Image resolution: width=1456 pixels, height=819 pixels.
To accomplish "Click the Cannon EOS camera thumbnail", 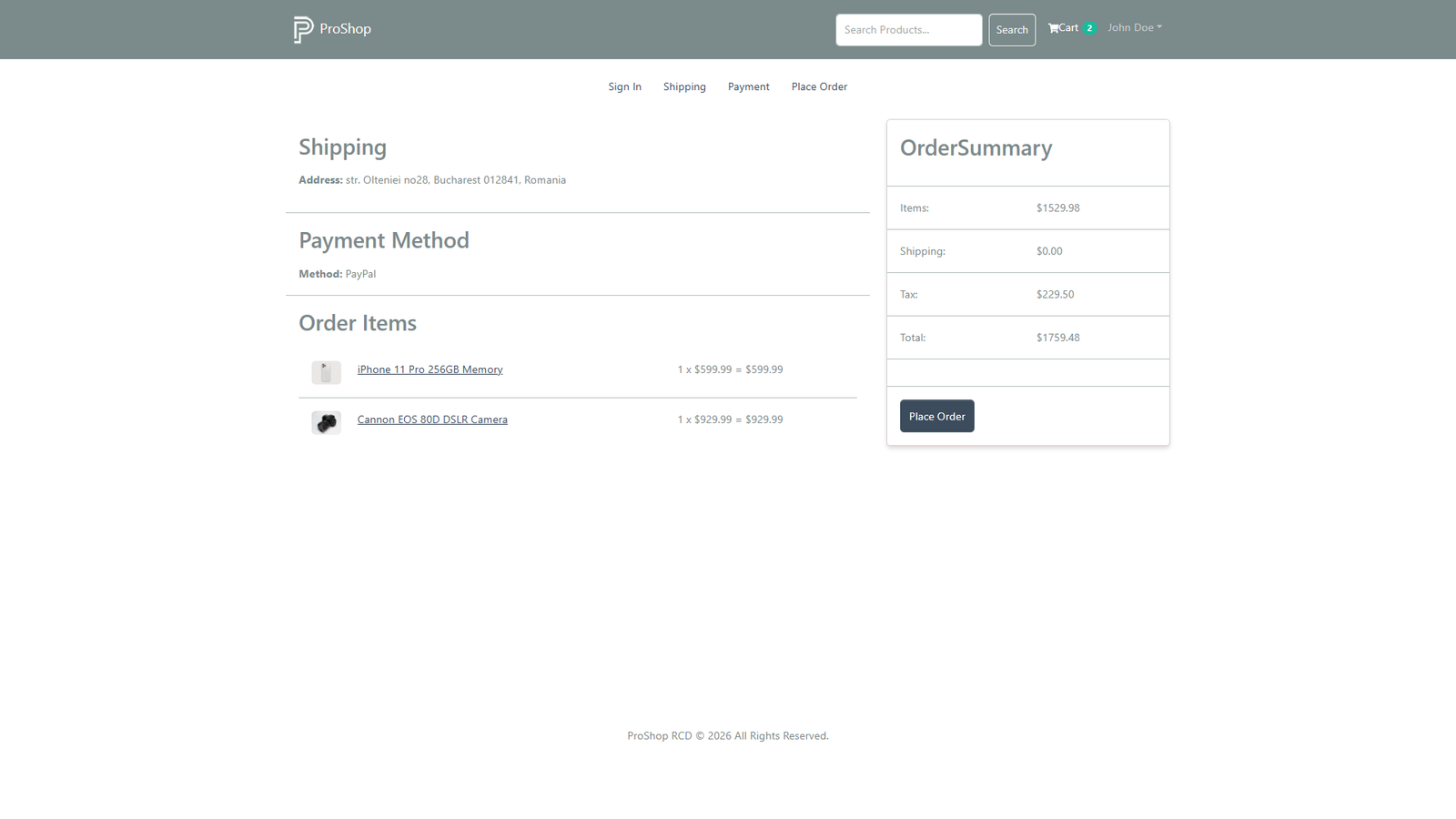I will pos(326,422).
